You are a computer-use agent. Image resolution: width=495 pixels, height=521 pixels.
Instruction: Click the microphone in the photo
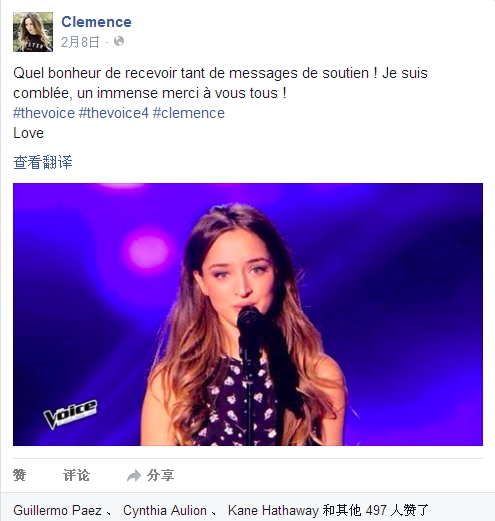(x=249, y=333)
